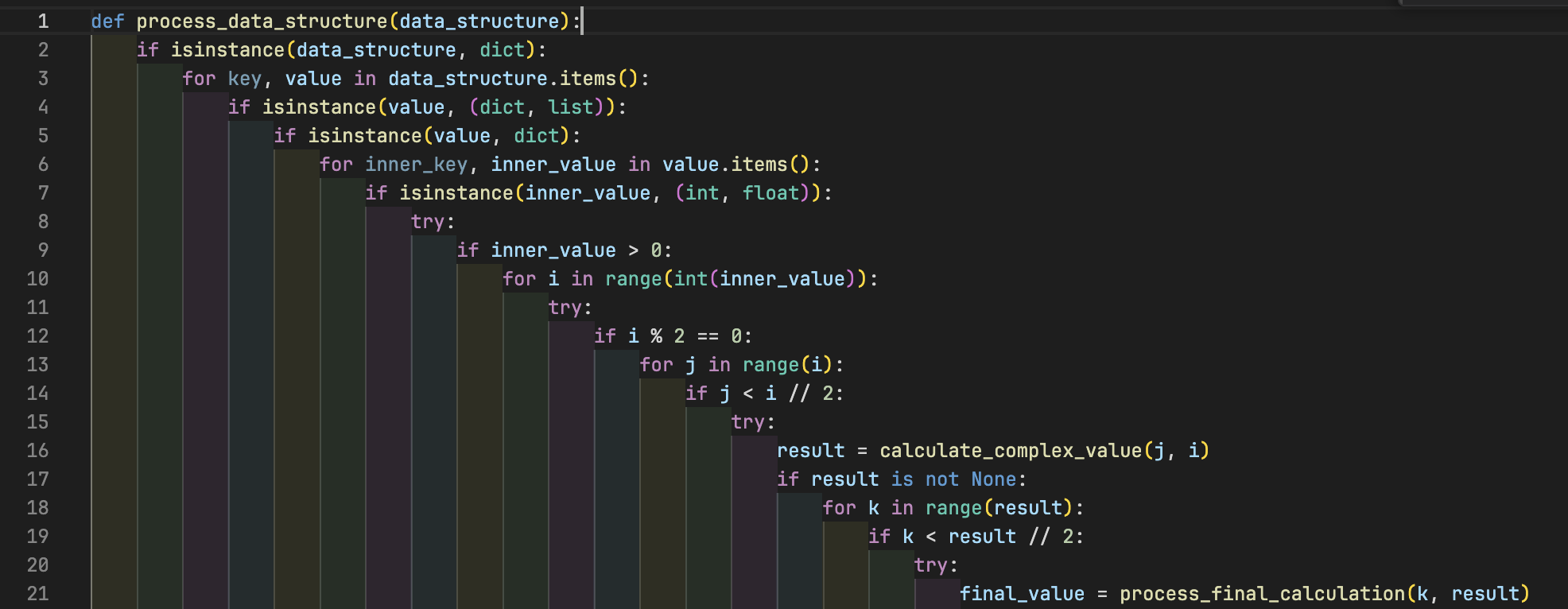The width and height of the screenshot is (1568, 609).
Task: Click inner_value on line 9
Action: pos(553,250)
